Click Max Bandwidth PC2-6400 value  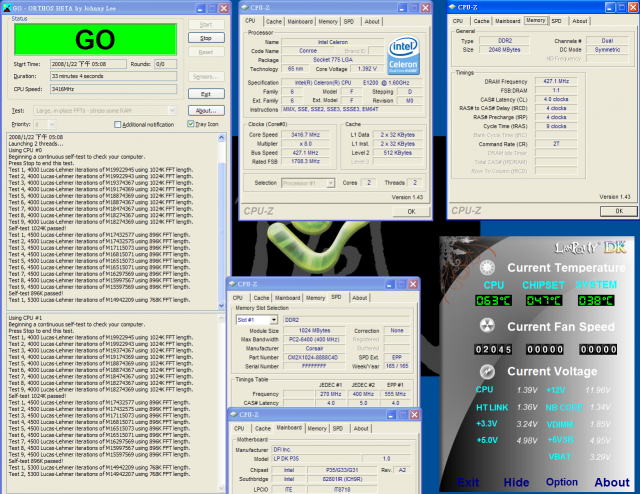tap(314, 340)
